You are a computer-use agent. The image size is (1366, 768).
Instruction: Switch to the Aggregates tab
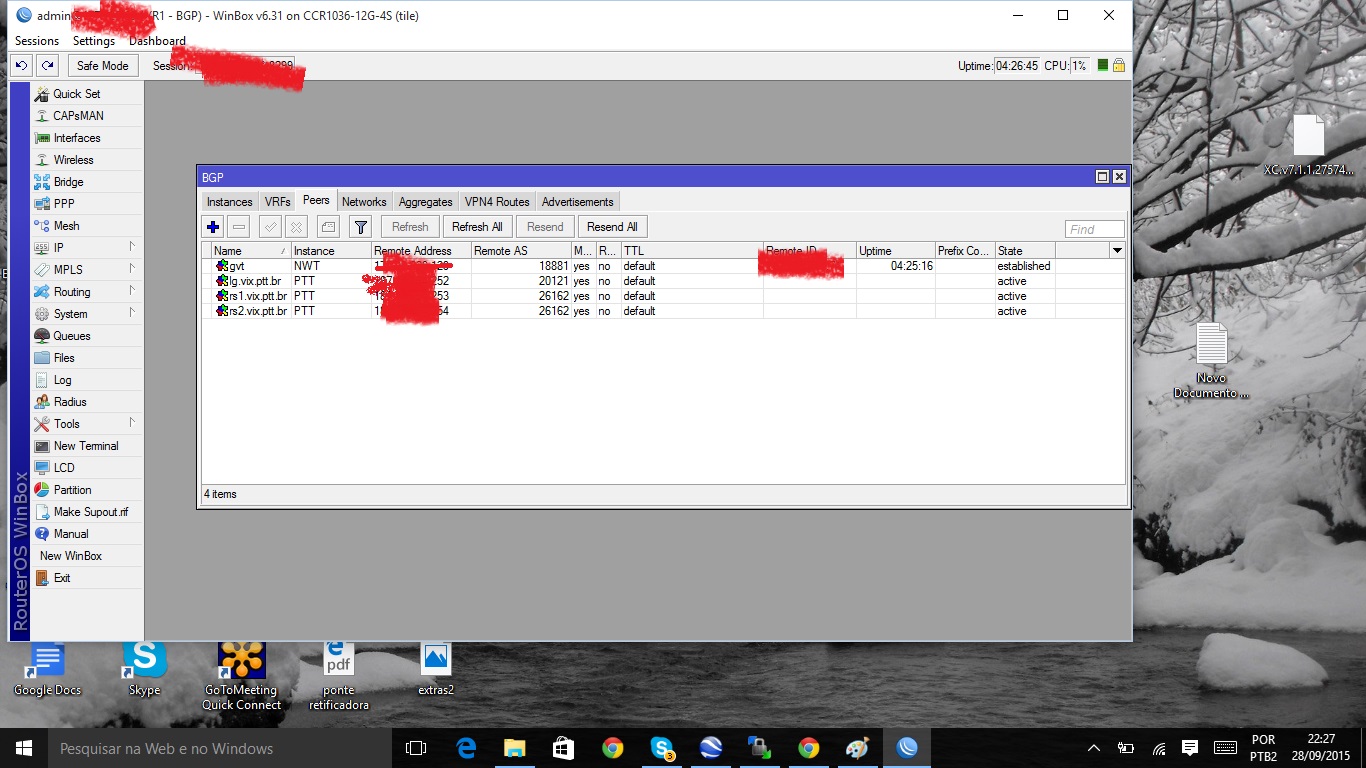(426, 202)
